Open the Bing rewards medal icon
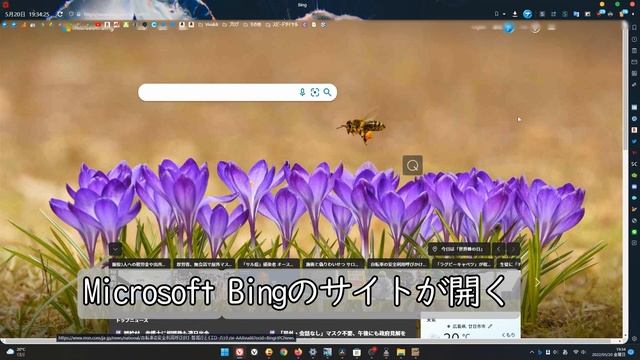This screenshot has height=360, width=640. [x=536, y=27]
